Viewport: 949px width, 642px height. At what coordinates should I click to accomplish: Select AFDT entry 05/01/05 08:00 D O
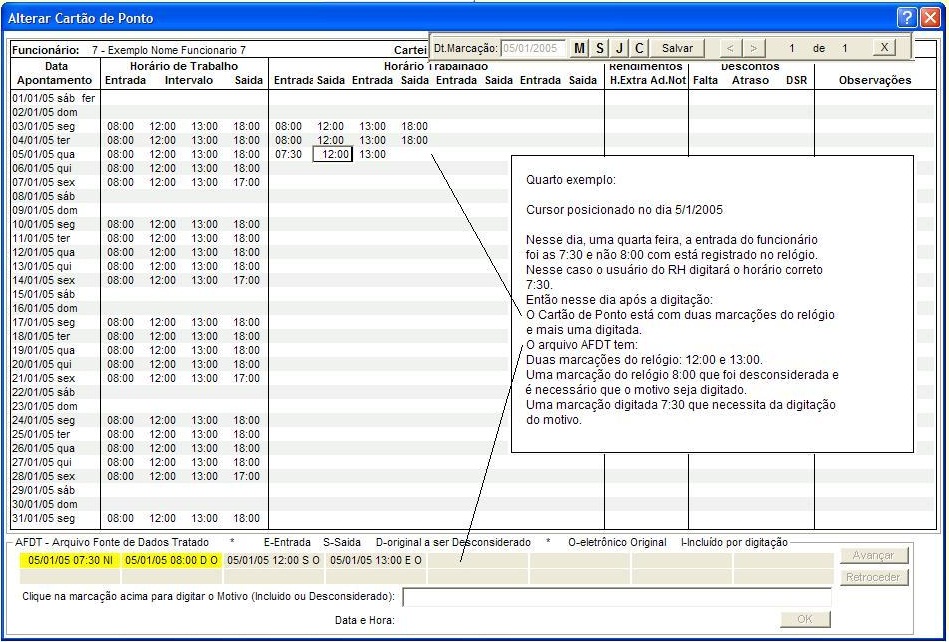(172, 560)
